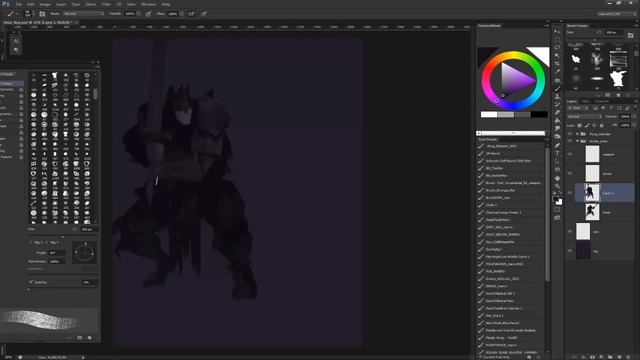Toggle Spacing checkbox in Brush panel
640x360 pixels.
[31, 282]
